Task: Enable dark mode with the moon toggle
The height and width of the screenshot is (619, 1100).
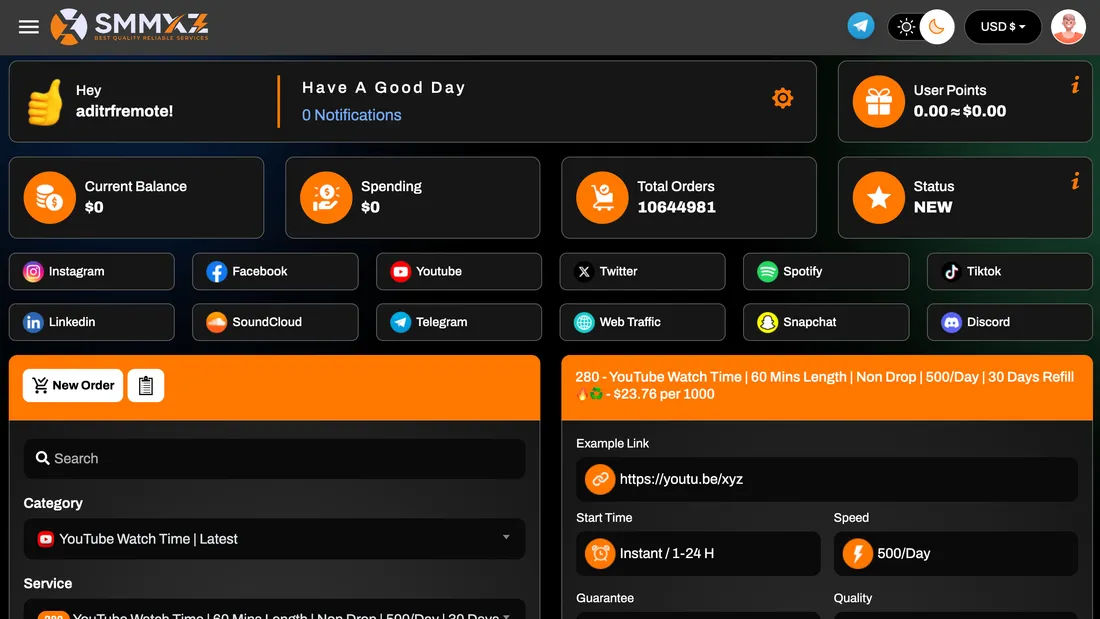Action: 937,26
